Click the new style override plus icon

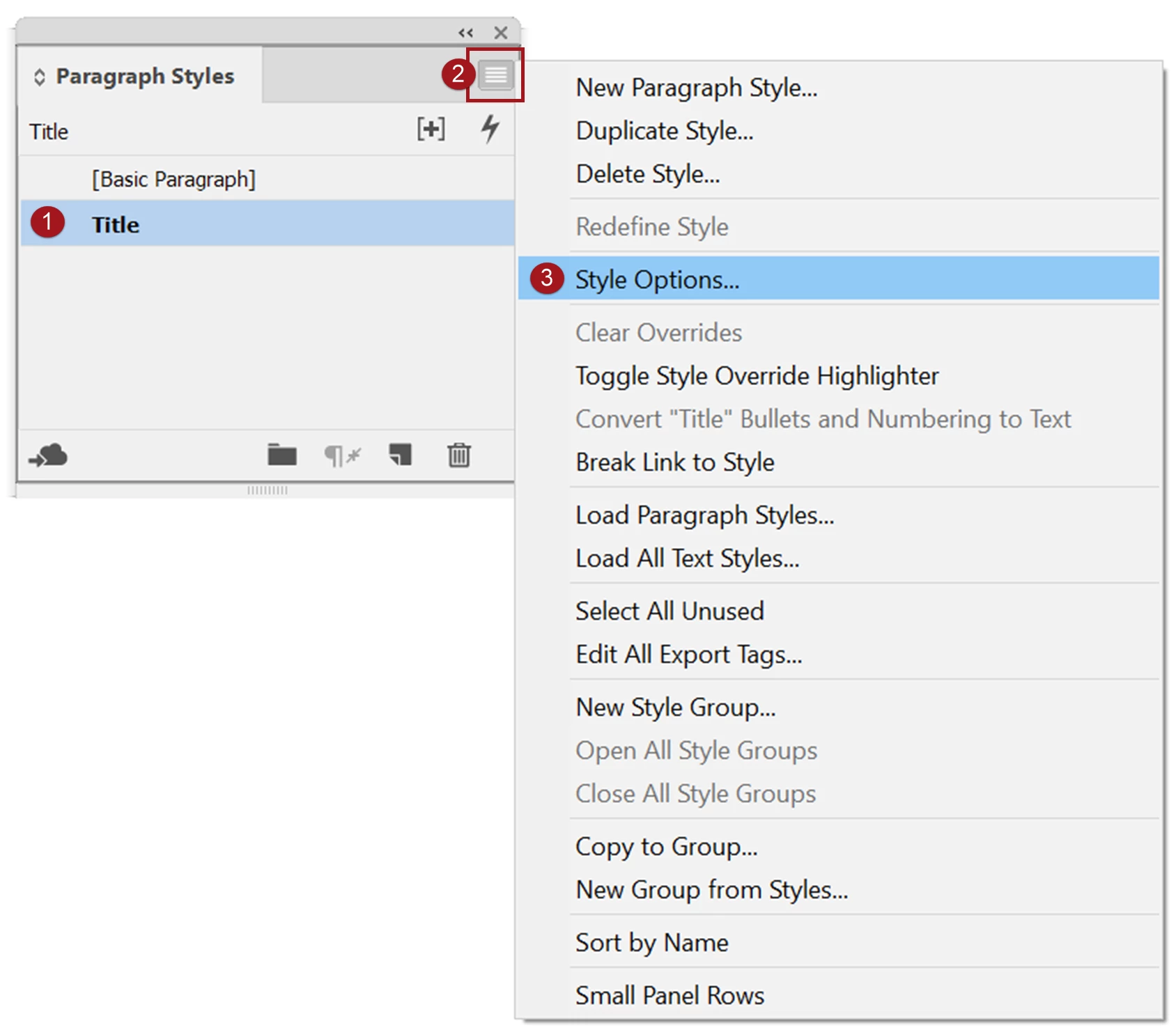coord(431,129)
